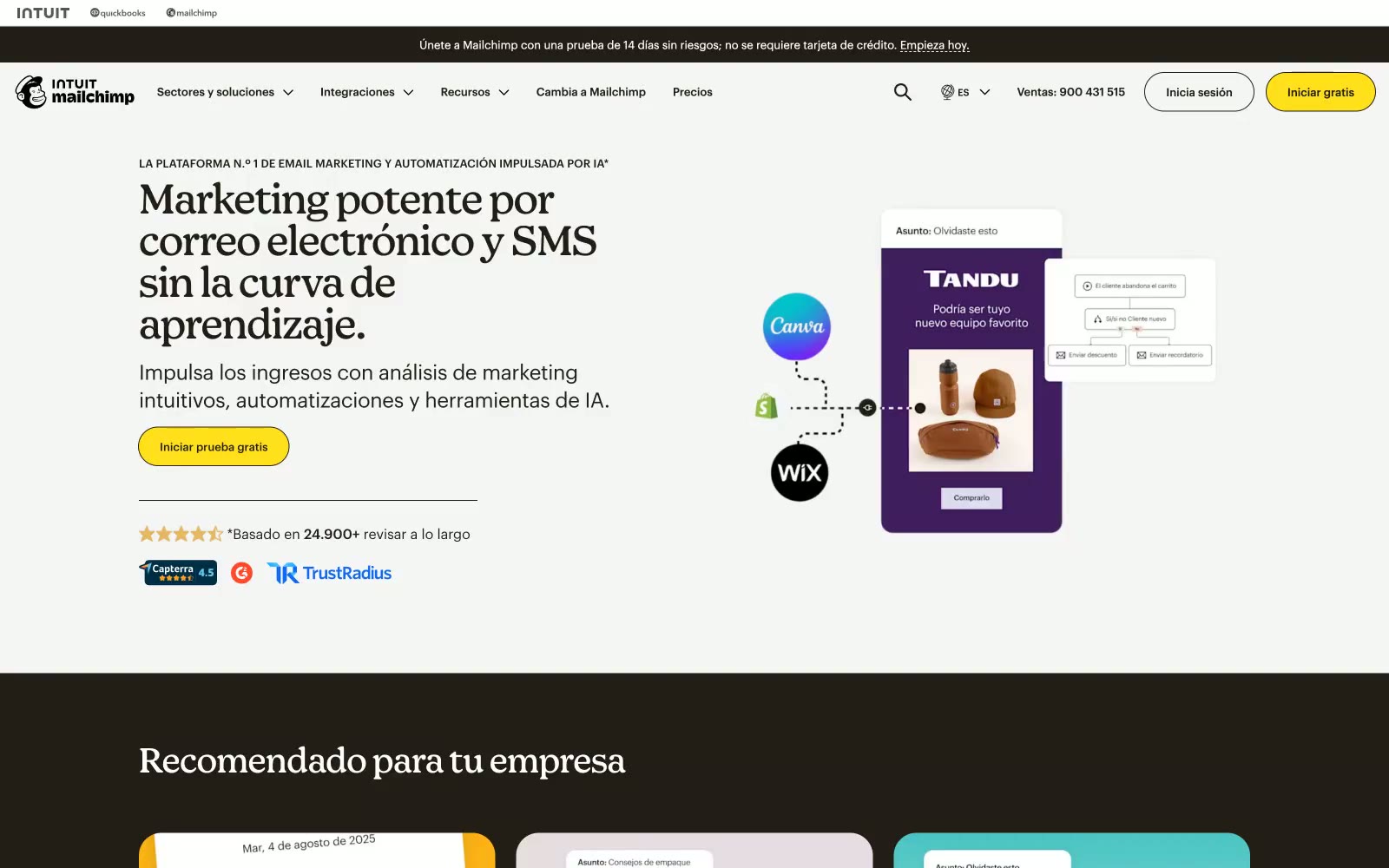Viewport: 1389px width, 868px height.
Task: Expand the Recursos menu
Action: click(x=475, y=92)
